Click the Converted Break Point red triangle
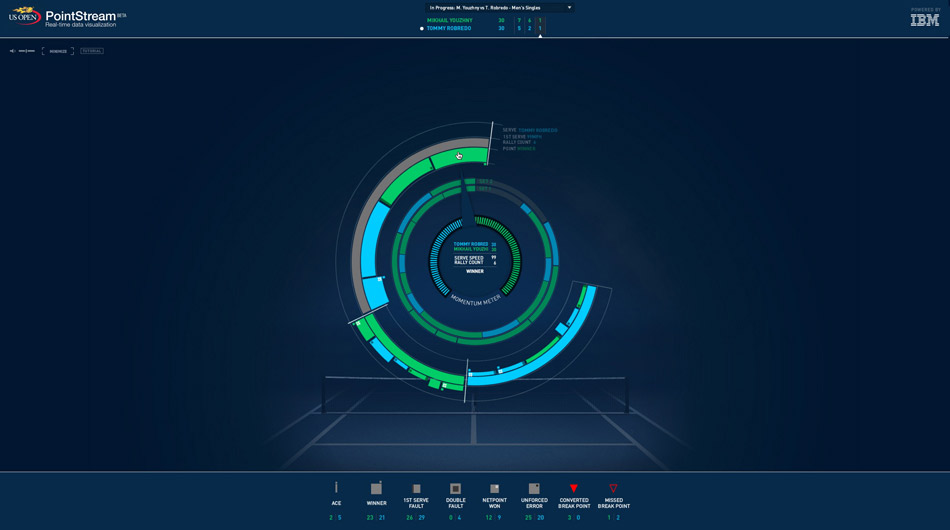 point(574,488)
